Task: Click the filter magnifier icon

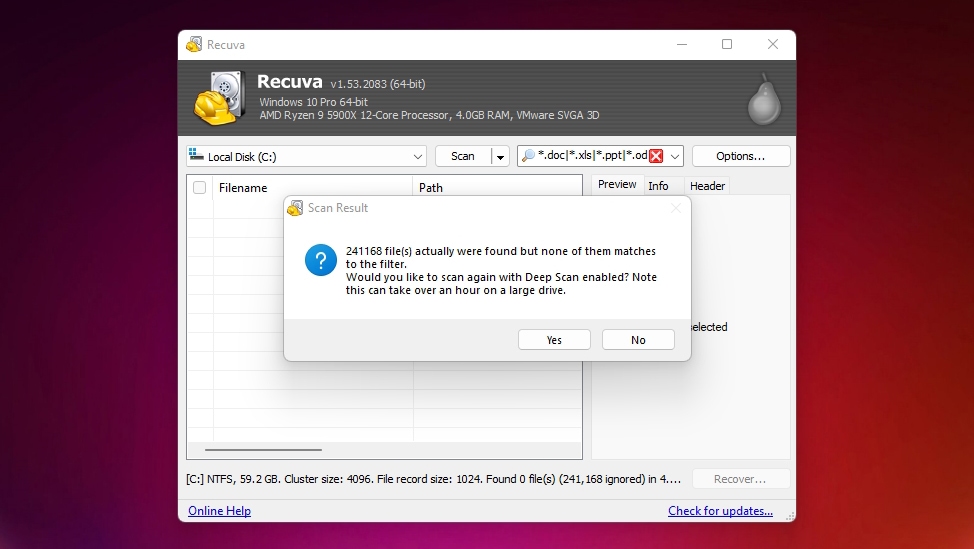Action: [528, 156]
